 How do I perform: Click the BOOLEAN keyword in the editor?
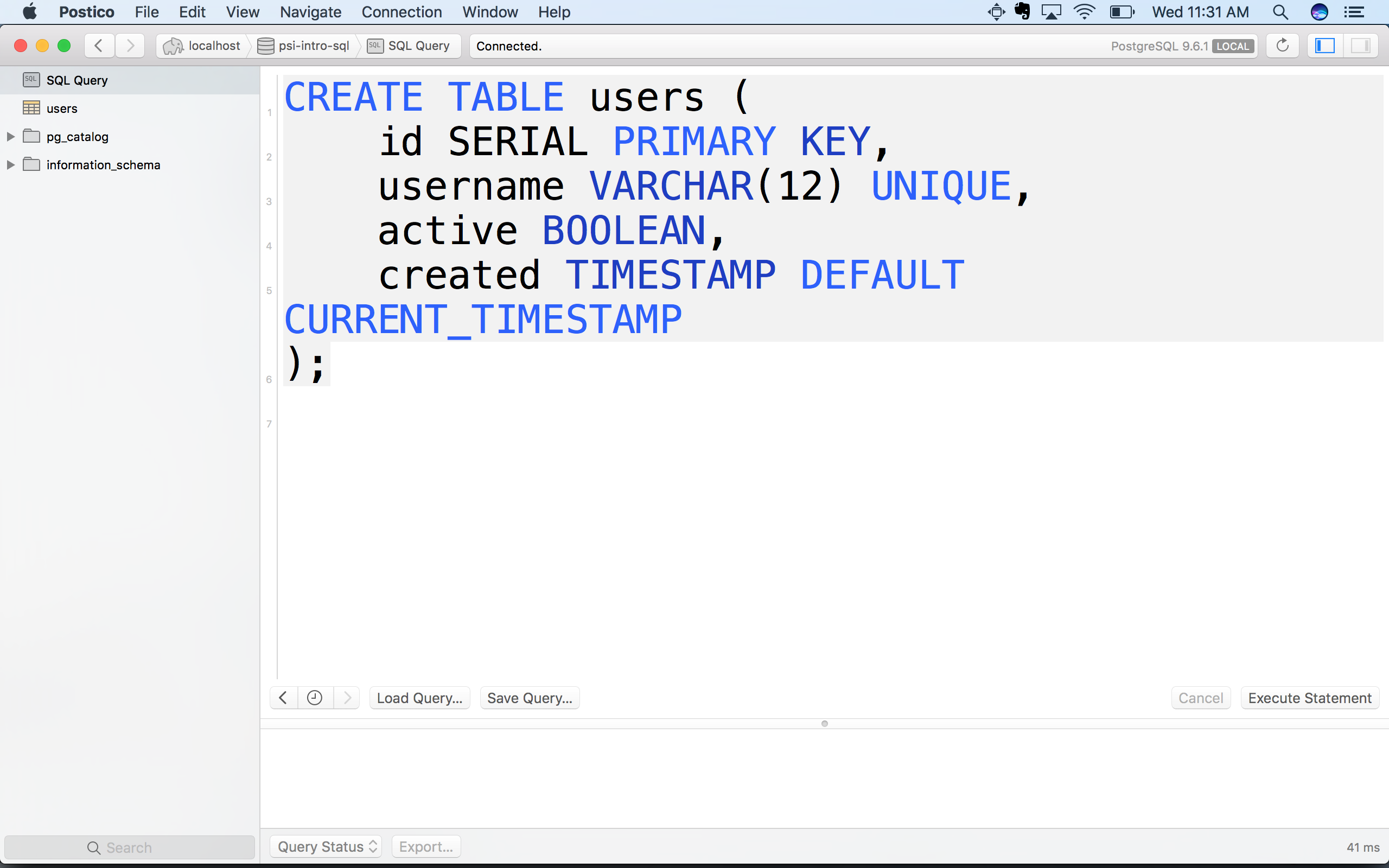pos(623,231)
